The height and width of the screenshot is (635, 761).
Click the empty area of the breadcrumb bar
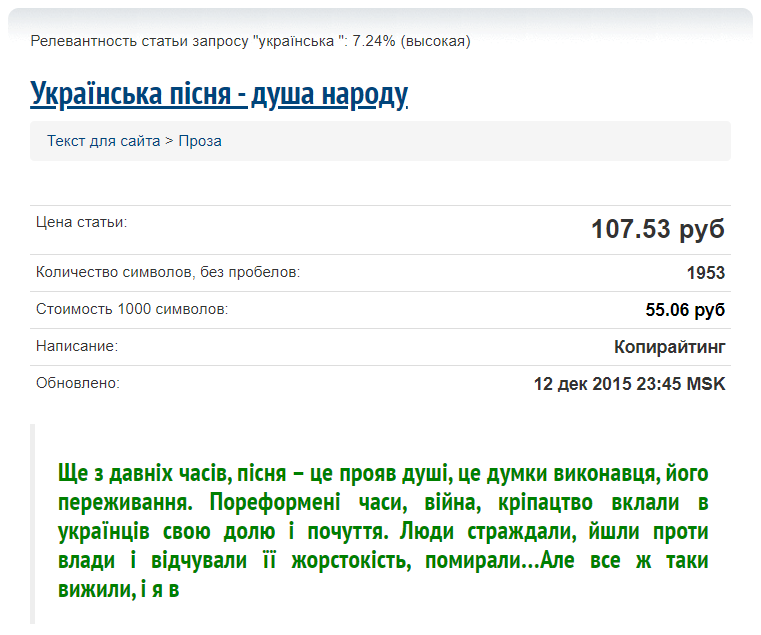point(480,141)
